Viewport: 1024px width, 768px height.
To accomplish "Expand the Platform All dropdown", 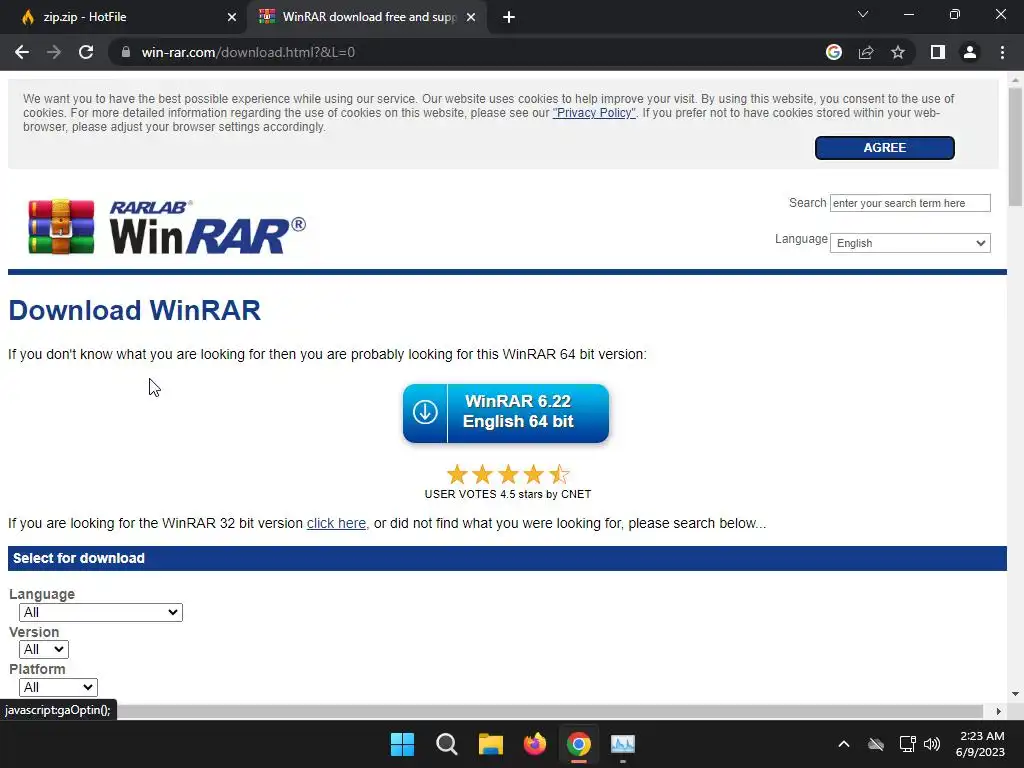I will (x=58, y=687).
